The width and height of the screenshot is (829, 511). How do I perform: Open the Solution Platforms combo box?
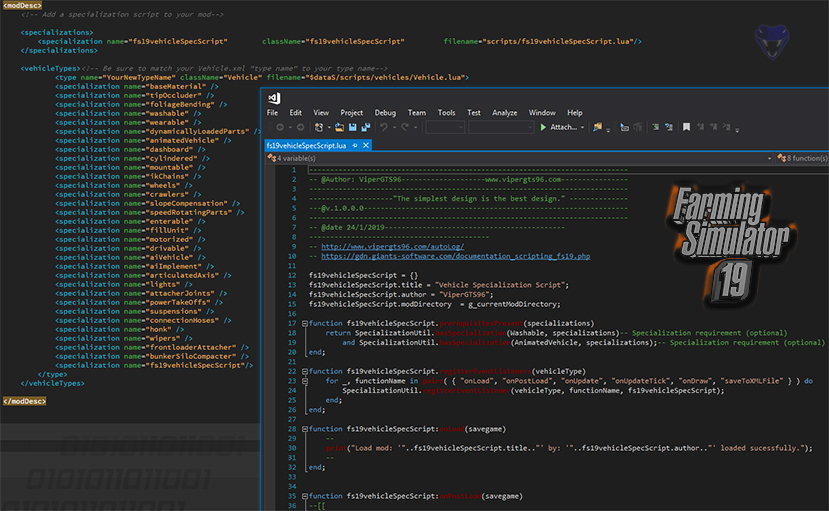click(x=501, y=127)
